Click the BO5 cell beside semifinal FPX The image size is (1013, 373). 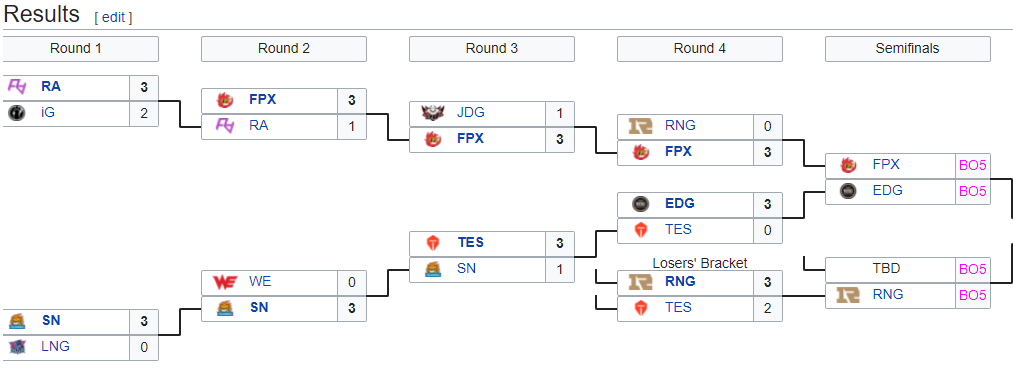pyautogui.click(x=972, y=165)
